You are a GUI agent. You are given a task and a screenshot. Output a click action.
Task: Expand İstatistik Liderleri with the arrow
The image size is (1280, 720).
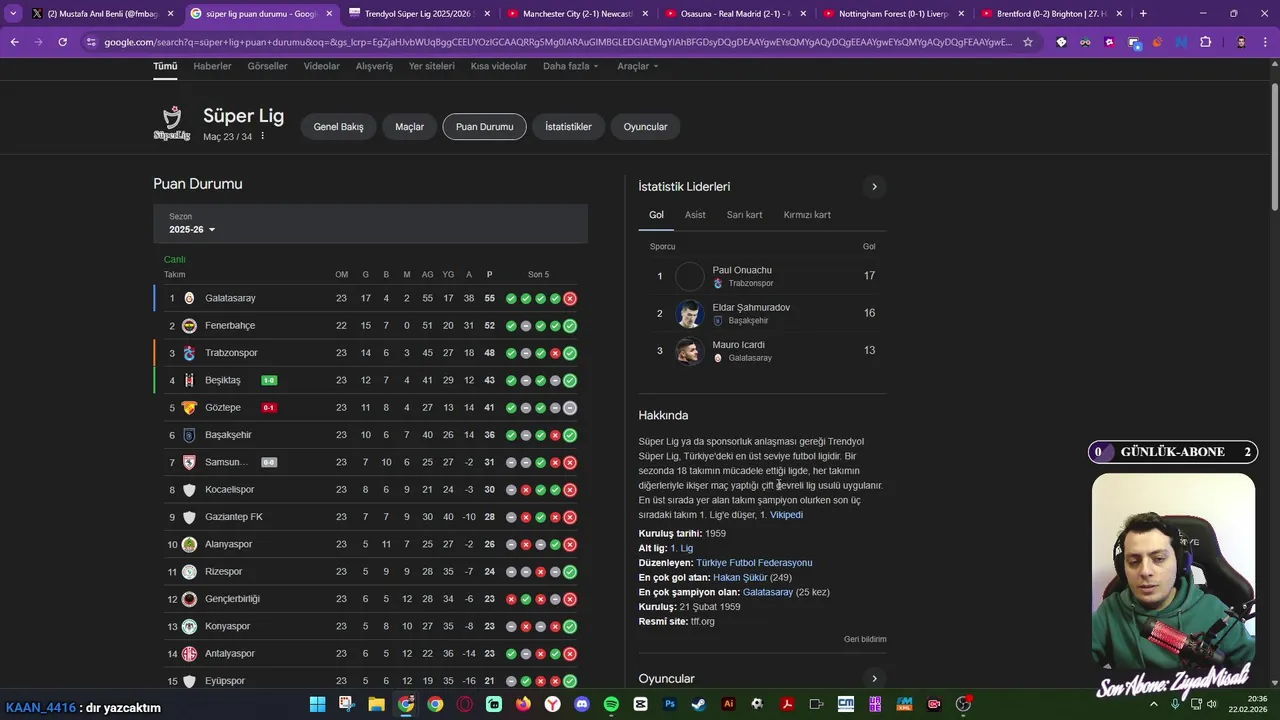point(874,187)
